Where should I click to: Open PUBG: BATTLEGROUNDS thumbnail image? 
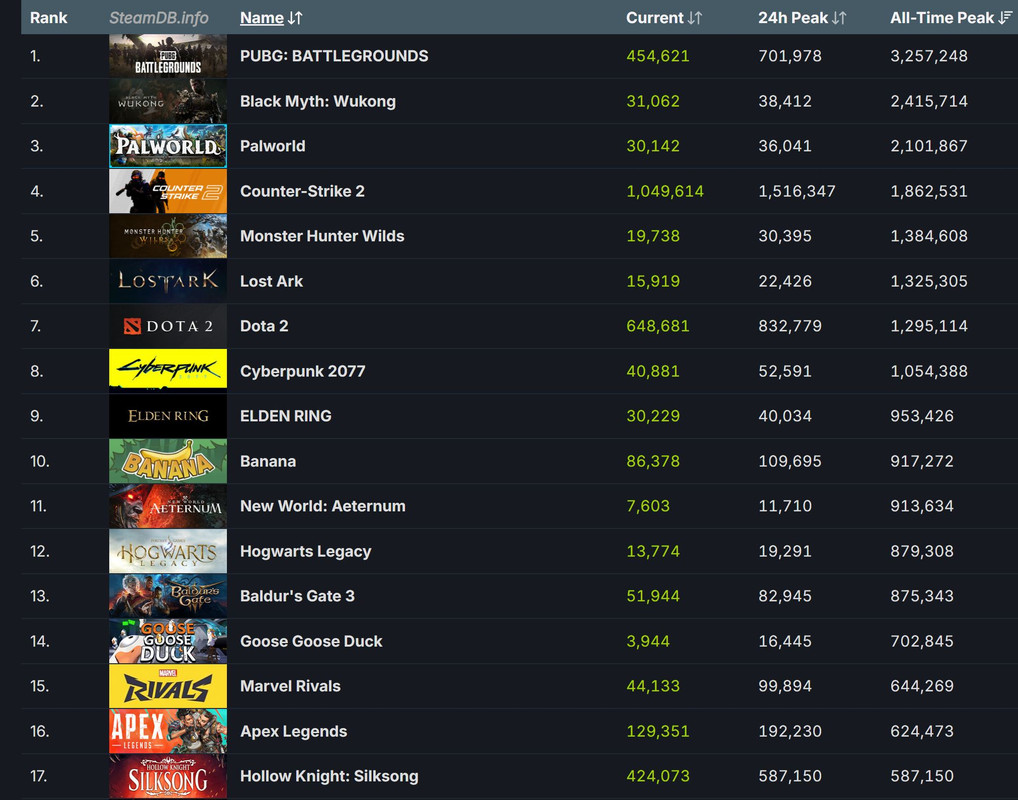pos(168,56)
